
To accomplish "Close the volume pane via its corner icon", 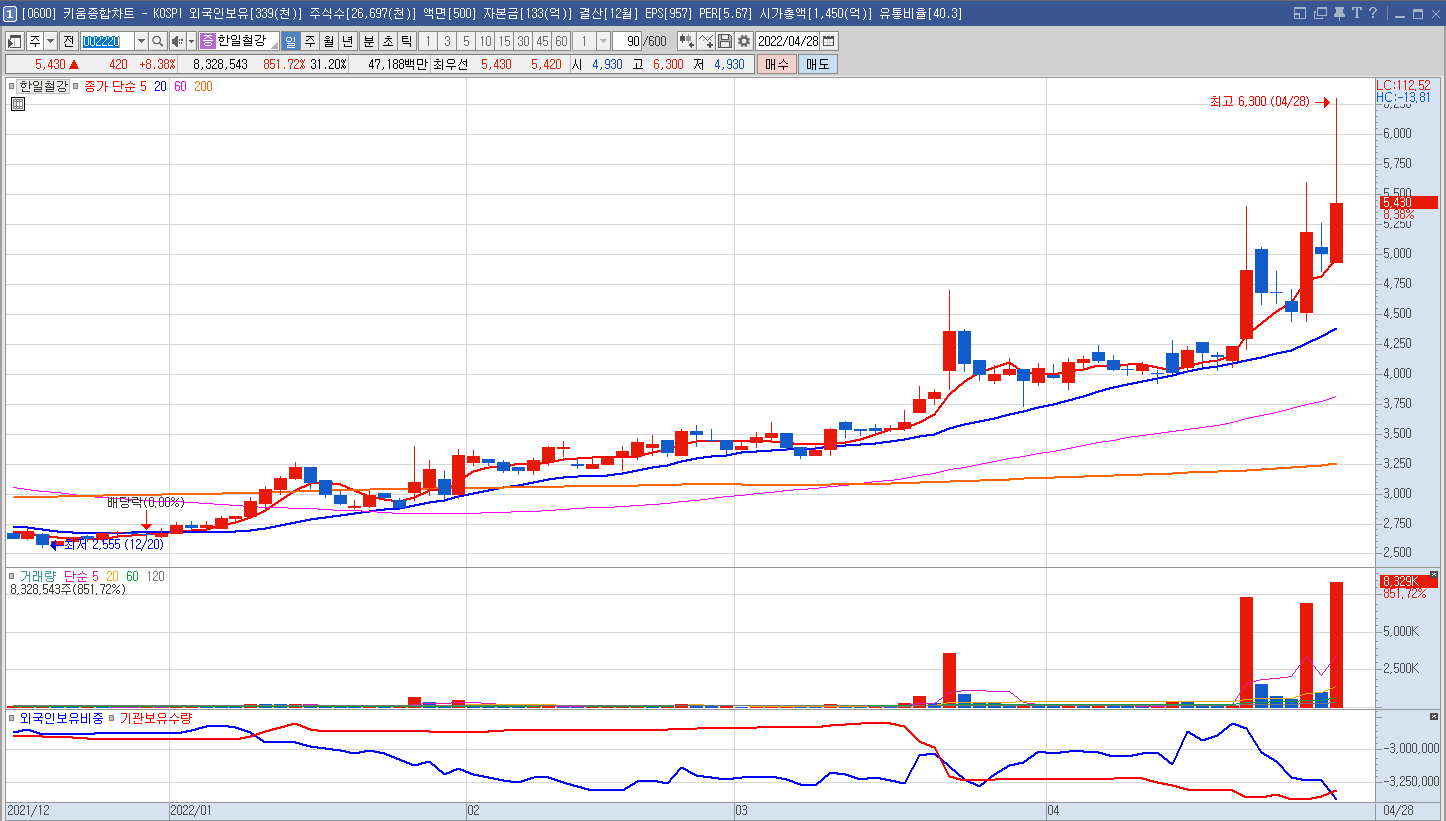I will [1433, 575].
